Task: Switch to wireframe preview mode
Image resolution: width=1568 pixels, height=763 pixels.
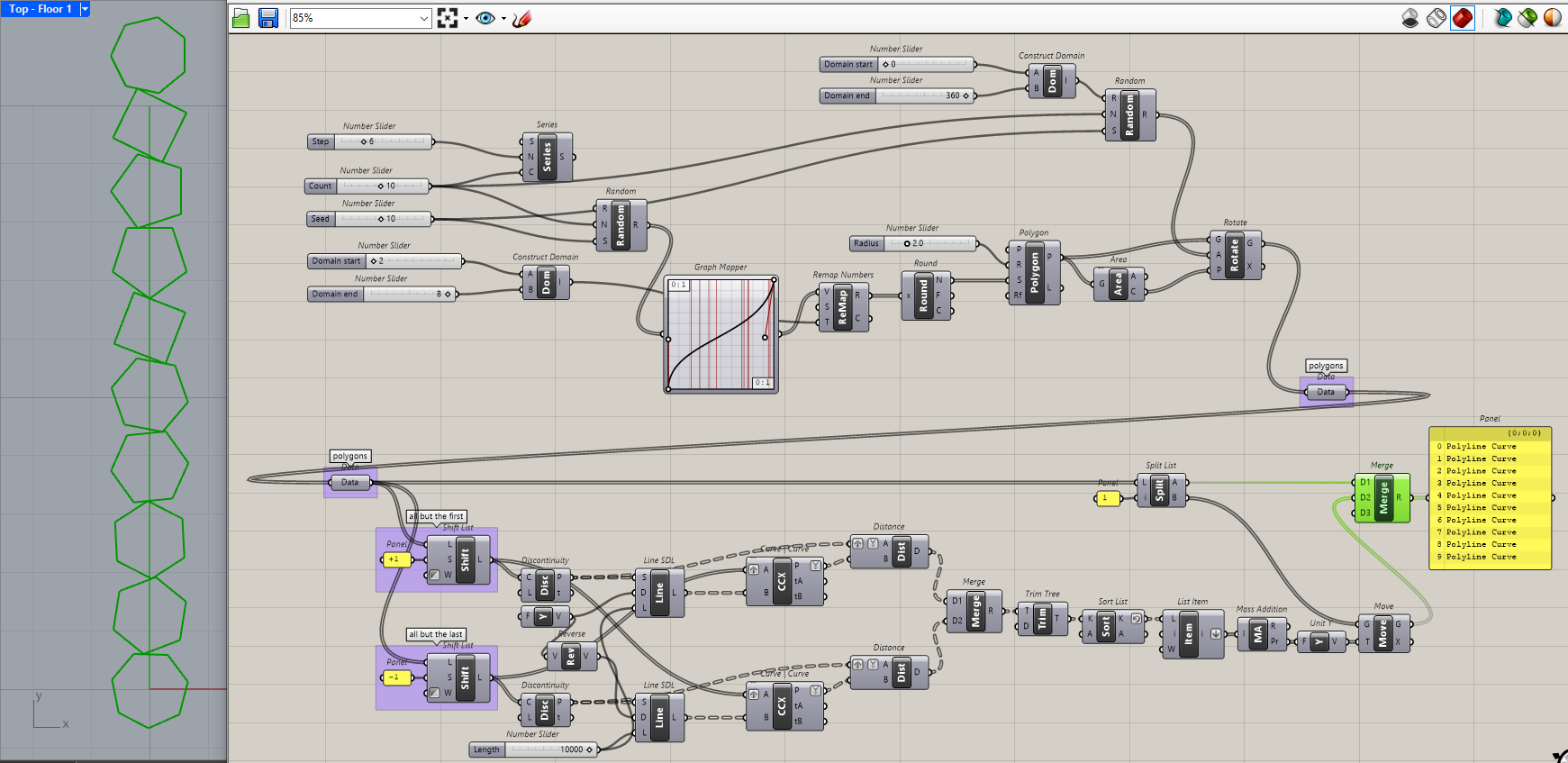Action: coord(1437,18)
